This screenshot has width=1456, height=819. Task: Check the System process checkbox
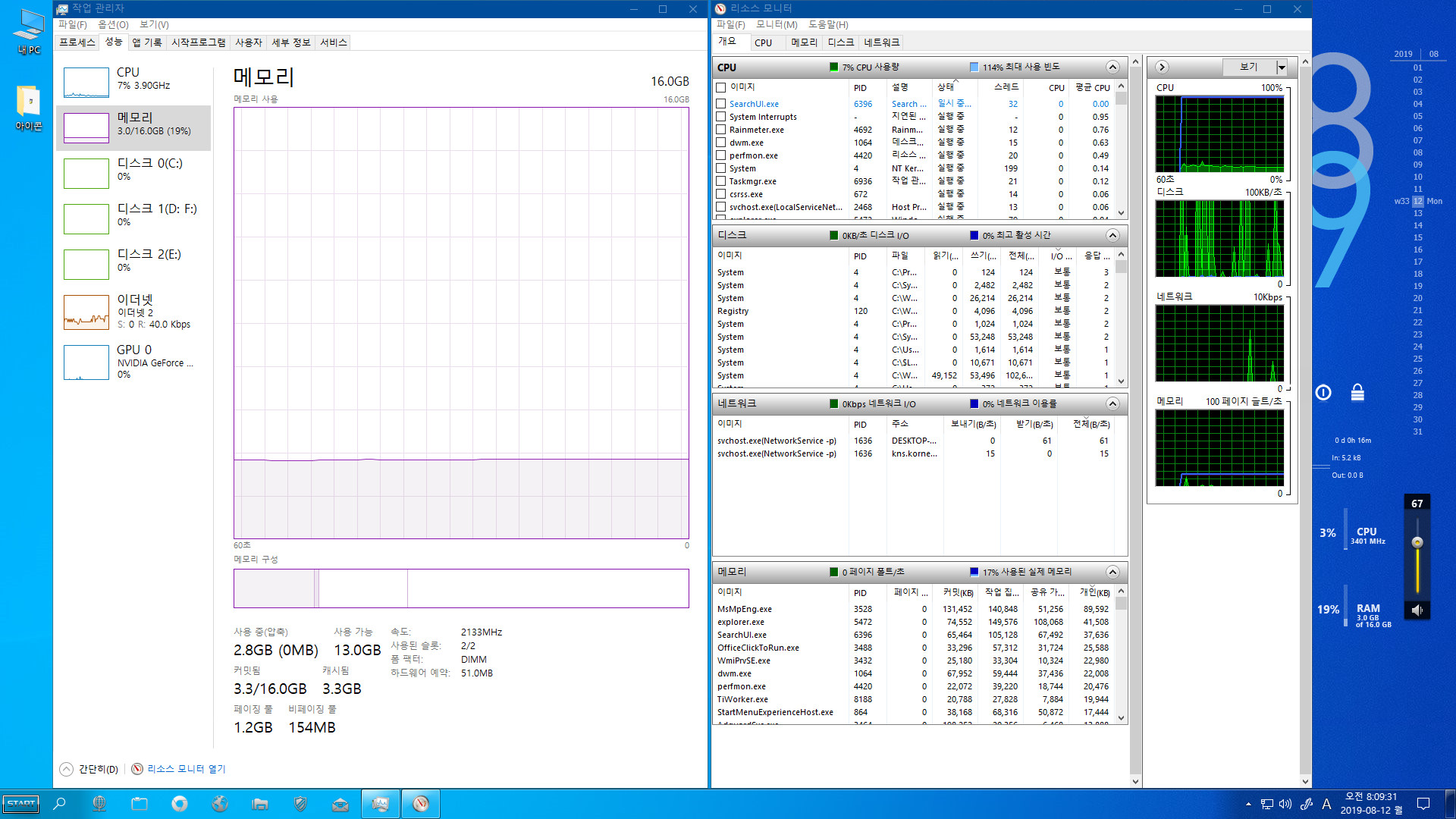[721, 168]
